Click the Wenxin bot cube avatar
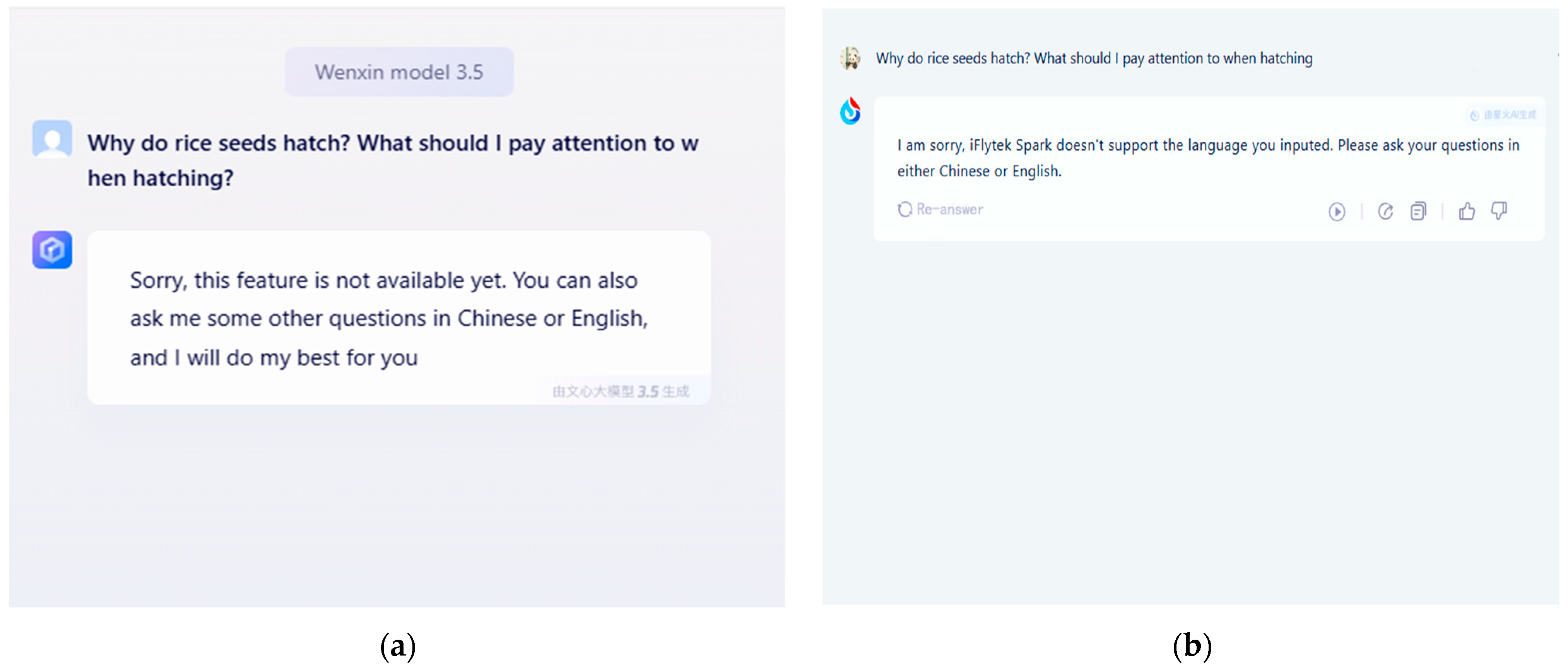This screenshot has height=671, width=1568. coord(52,249)
